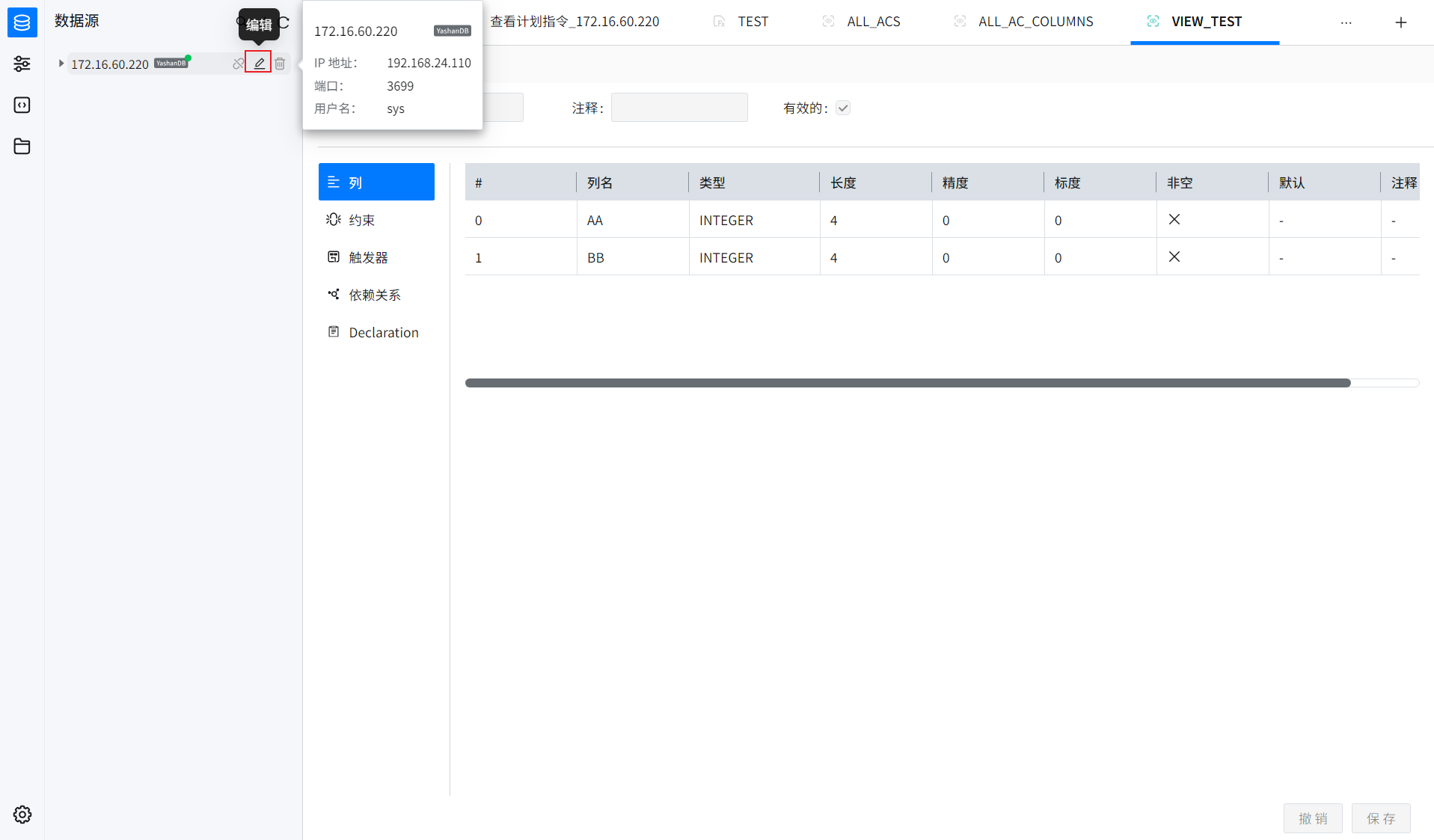Click the edit pencil icon for 172.16.60.220
This screenshot has height=840, width=1434.
(x=259, y=64)
